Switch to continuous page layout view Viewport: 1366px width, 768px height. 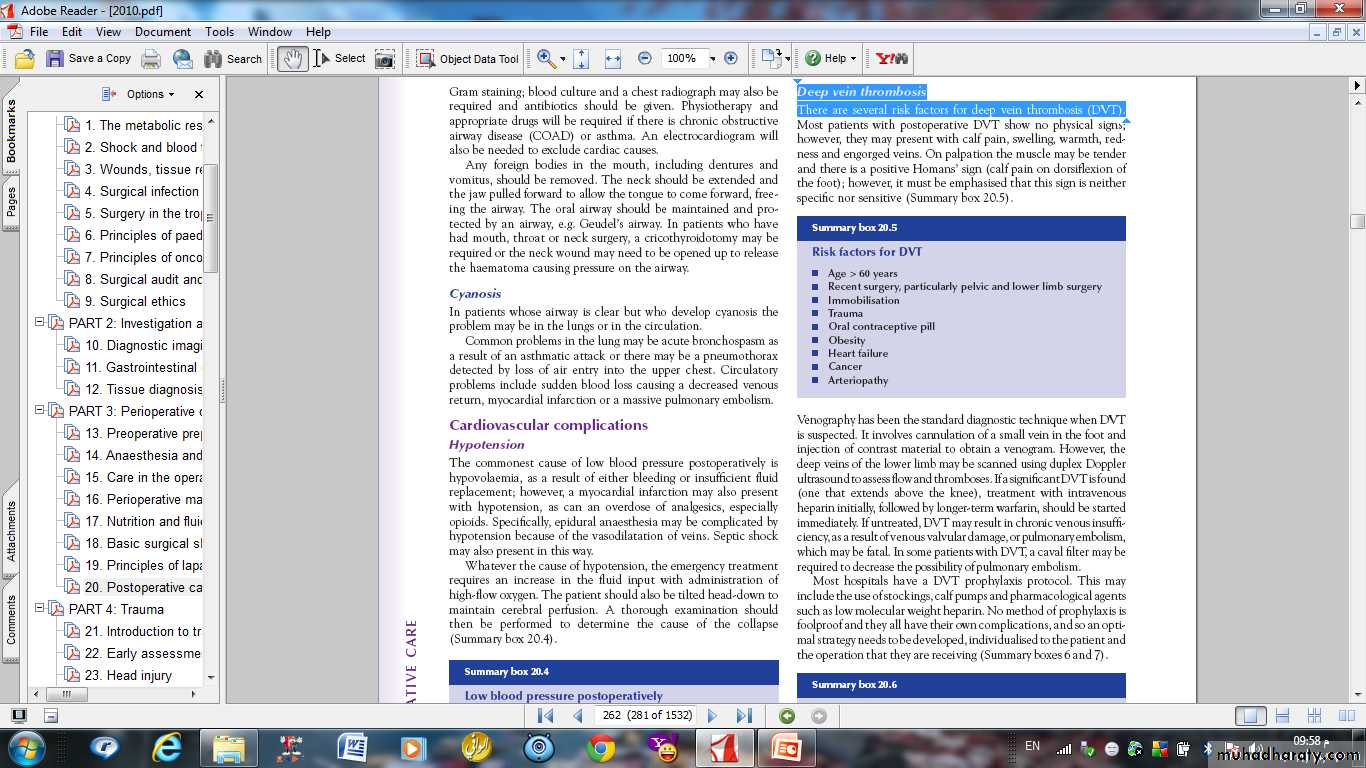[x=1282, y=716]
